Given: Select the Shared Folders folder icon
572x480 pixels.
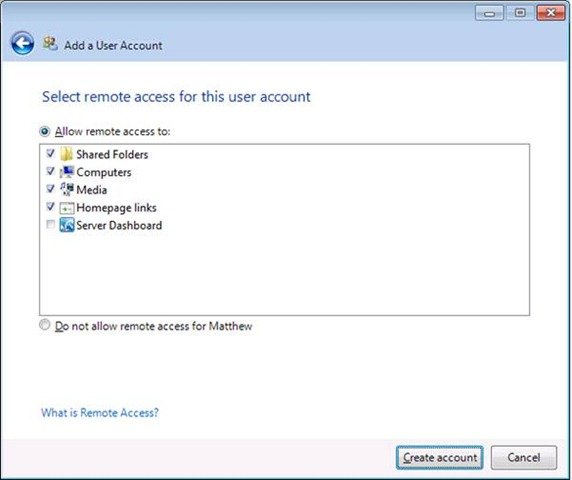Looking at the screenshot, I should pos(66,154).
